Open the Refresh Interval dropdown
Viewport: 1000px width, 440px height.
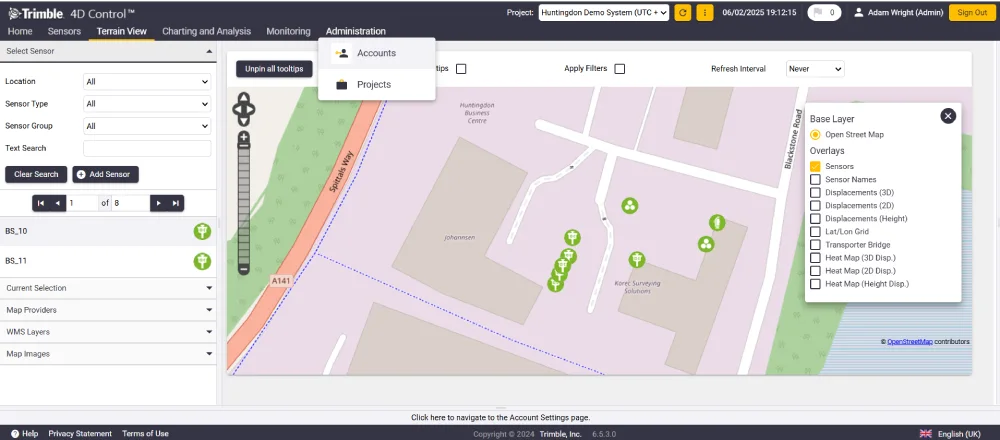pos(815,69)
